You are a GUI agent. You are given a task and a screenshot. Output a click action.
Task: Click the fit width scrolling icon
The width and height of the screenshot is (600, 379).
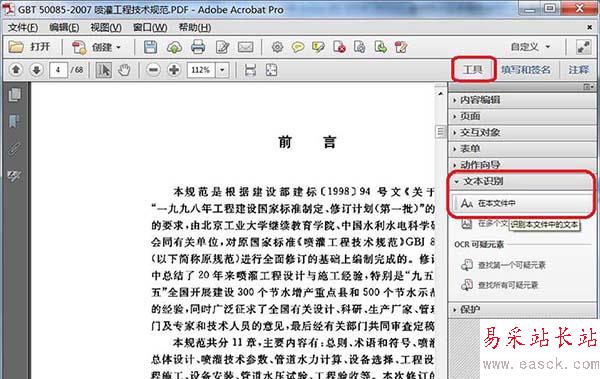[250, 70]
